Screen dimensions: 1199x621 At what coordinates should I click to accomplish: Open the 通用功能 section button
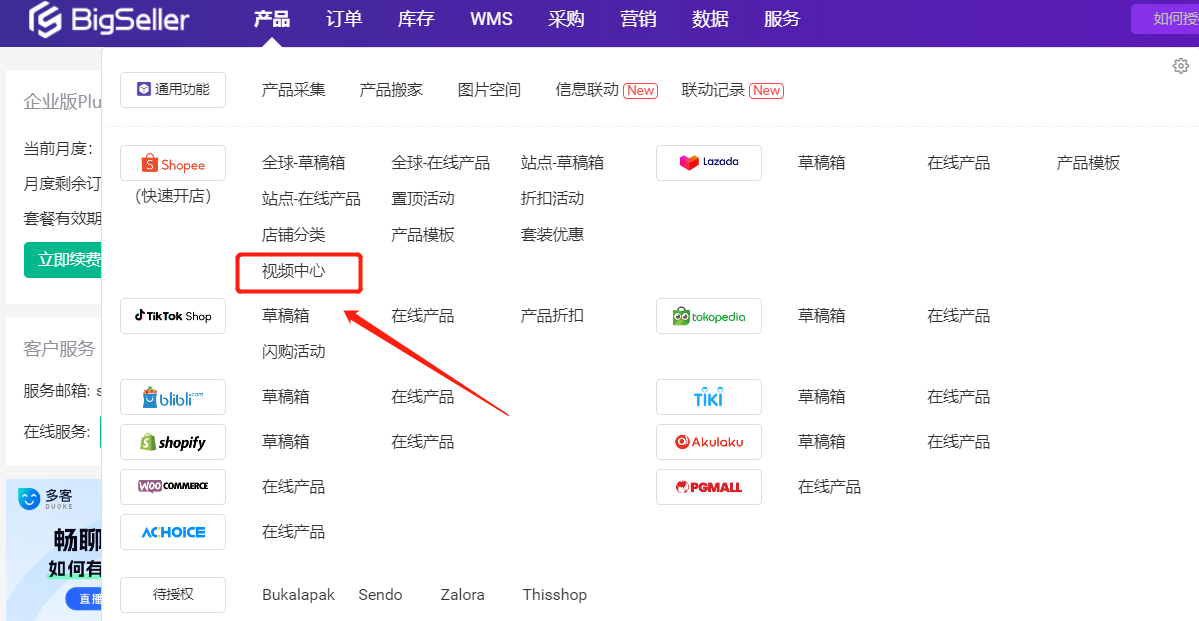(172, 89)
